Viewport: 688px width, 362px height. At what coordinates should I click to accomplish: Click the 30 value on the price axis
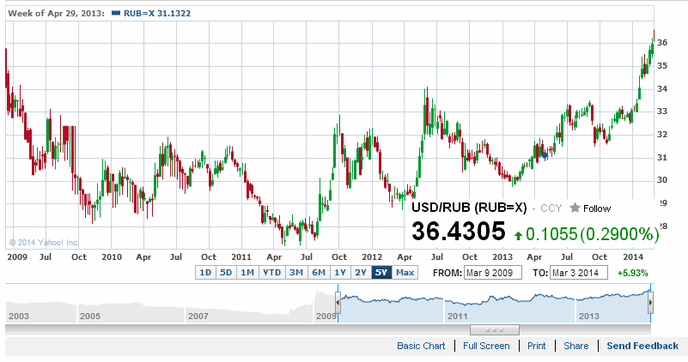pos(662,180)
